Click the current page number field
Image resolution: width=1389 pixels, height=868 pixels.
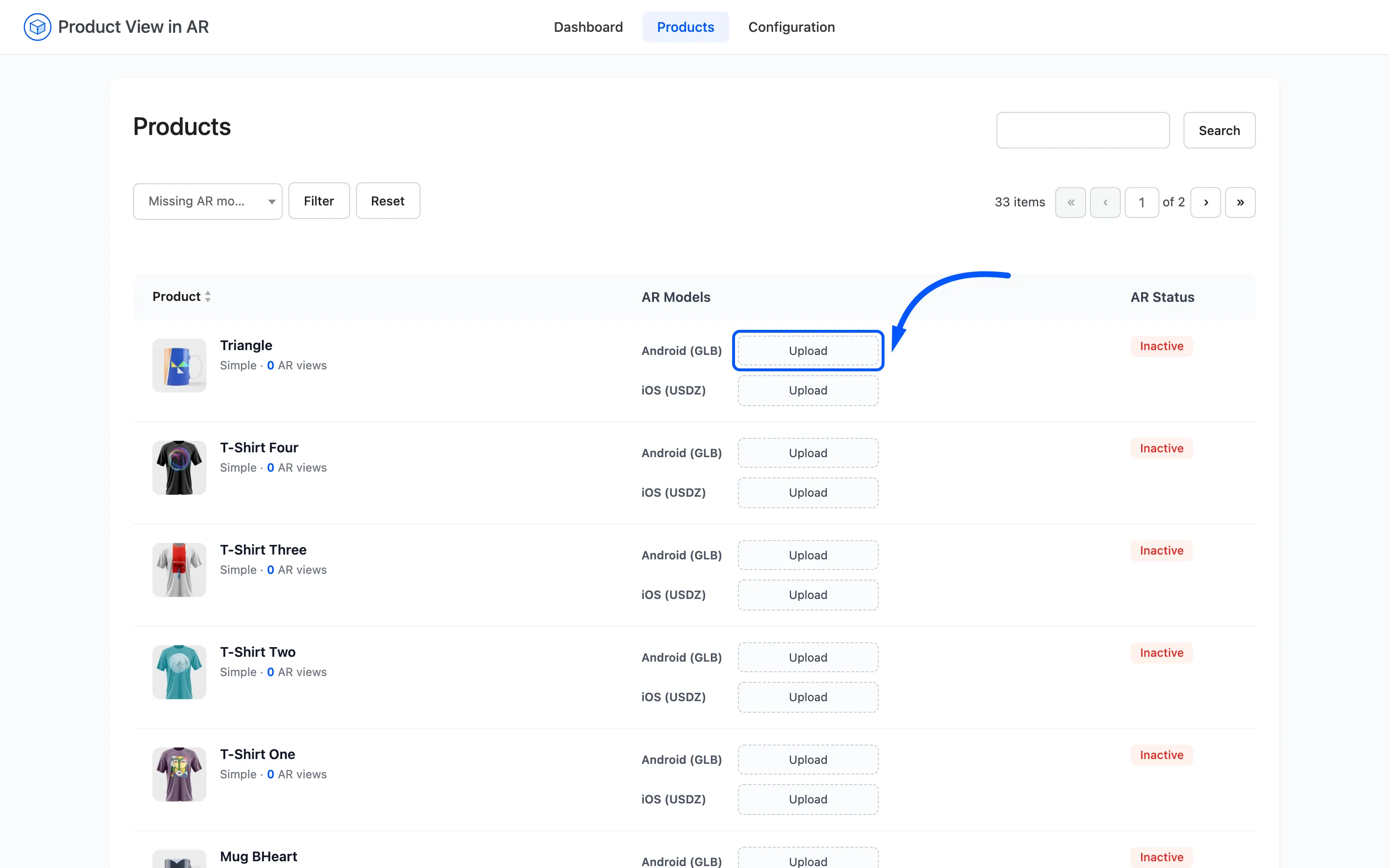click(1142, 202)
